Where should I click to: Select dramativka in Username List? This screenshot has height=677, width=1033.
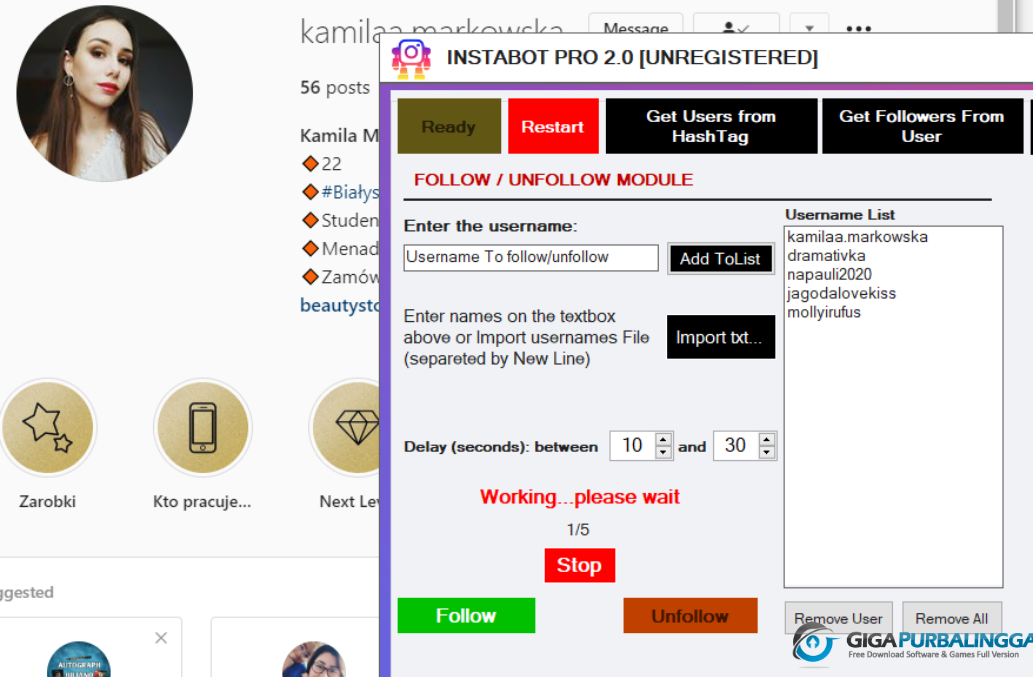[x=826, y=256]
